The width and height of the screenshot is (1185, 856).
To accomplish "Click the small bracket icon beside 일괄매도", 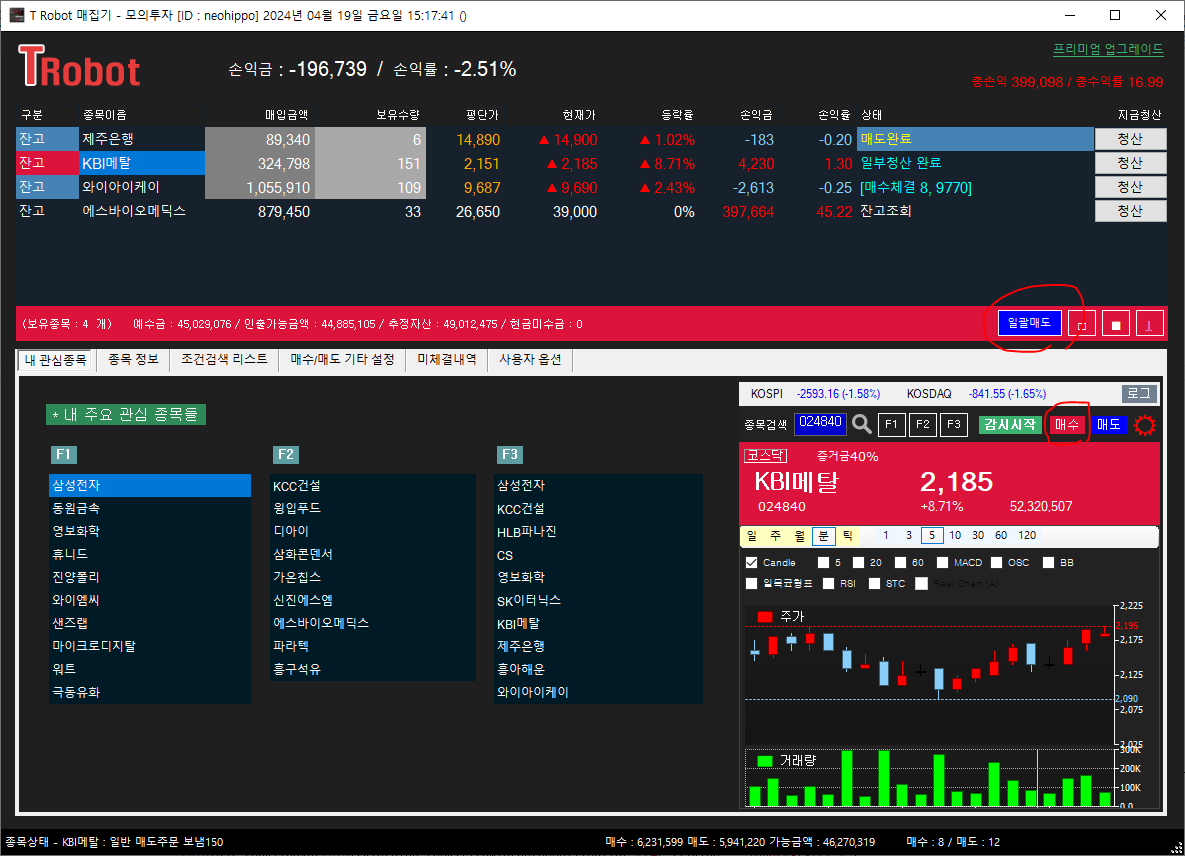I will click(1081, 325).
